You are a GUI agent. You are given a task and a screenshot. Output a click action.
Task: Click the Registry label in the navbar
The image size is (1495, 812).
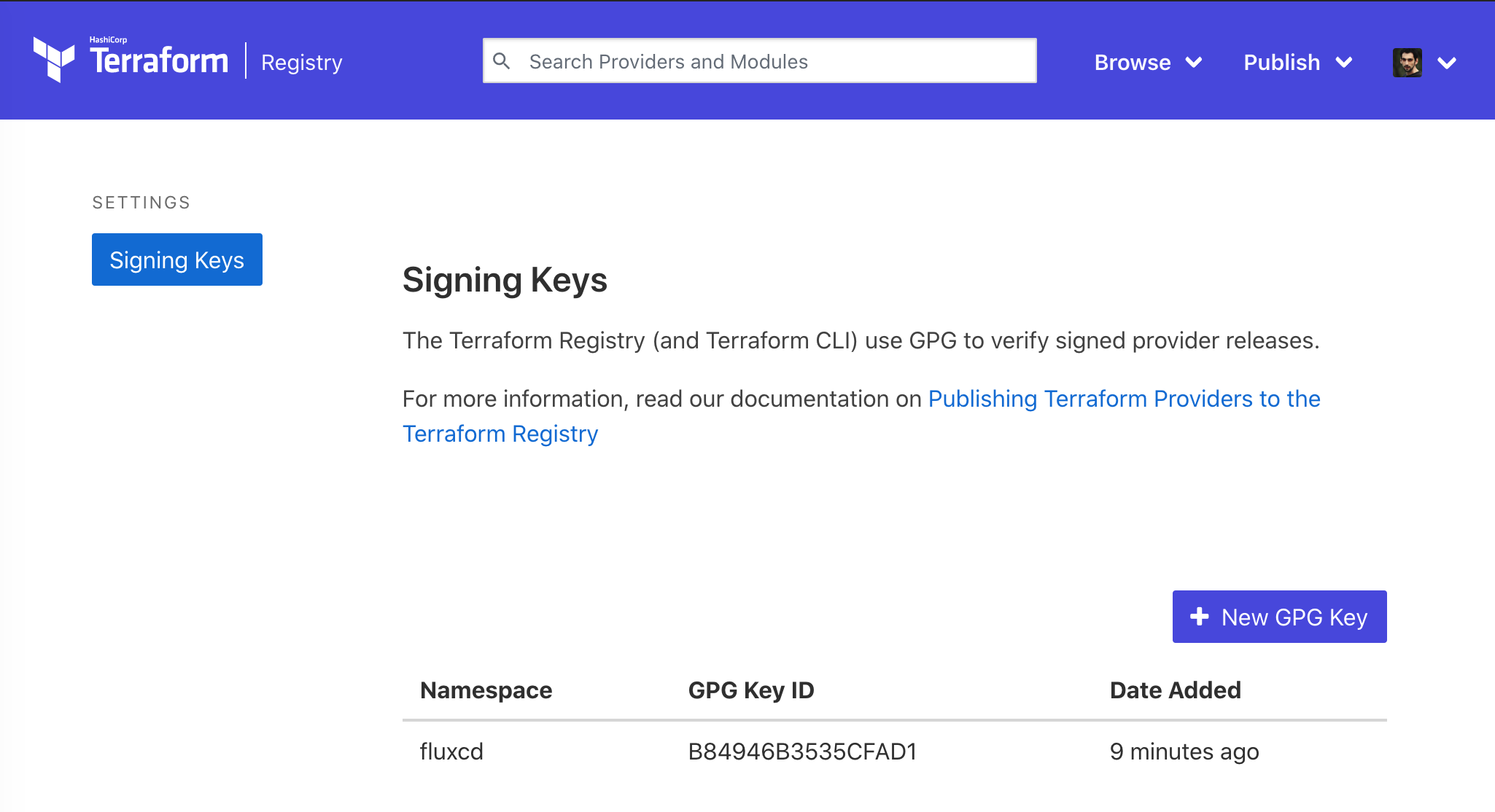pyautogui.click(x=301, y=63)
